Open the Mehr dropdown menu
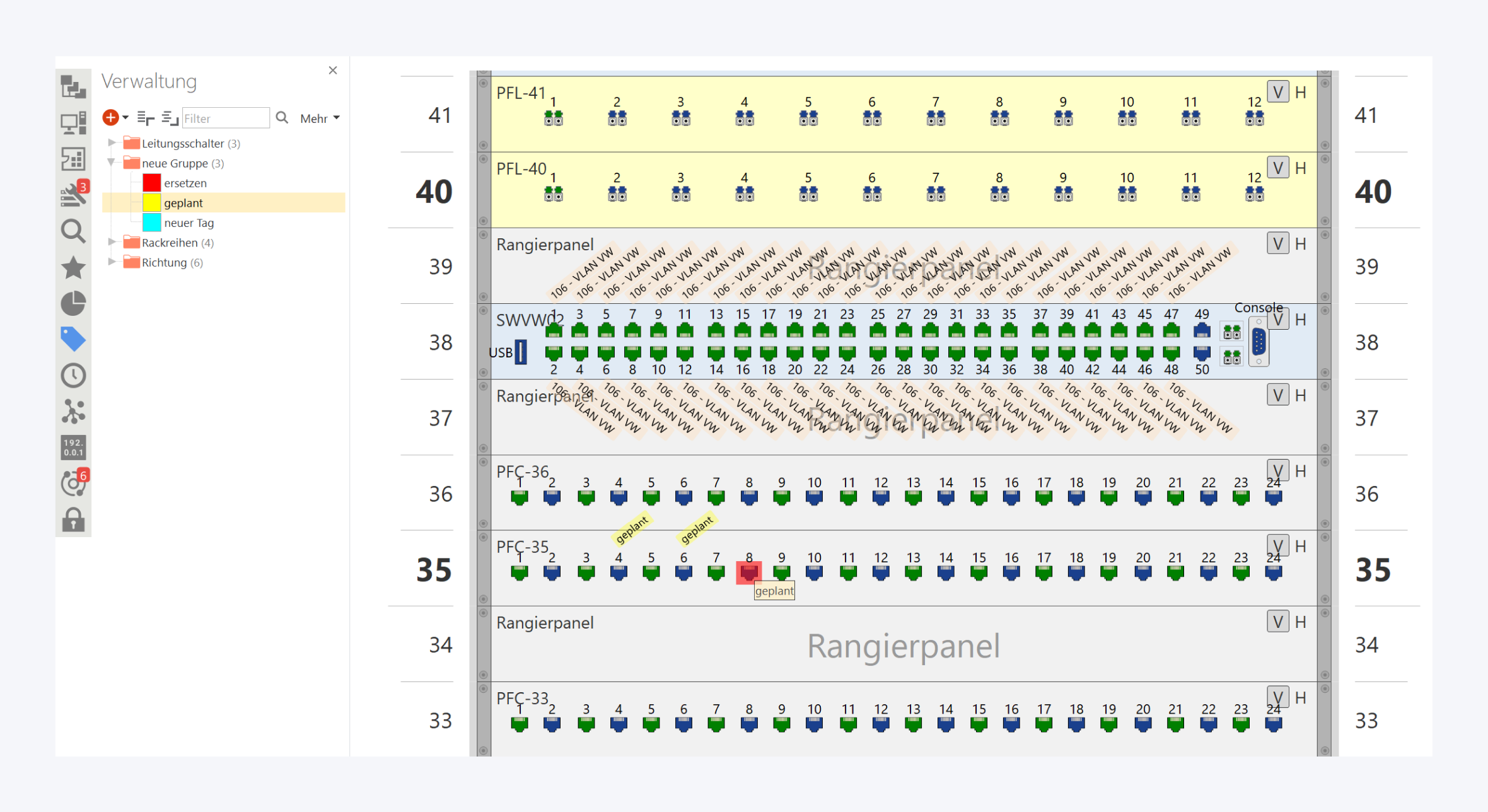The width and height of the screenshot is (1488, 812). (x=320, y=119)
